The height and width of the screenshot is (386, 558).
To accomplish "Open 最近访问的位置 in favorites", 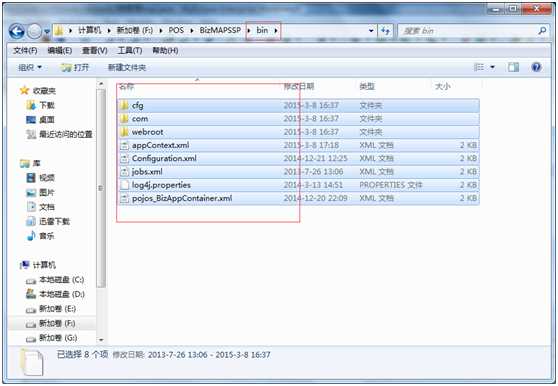I will (65, 134).
